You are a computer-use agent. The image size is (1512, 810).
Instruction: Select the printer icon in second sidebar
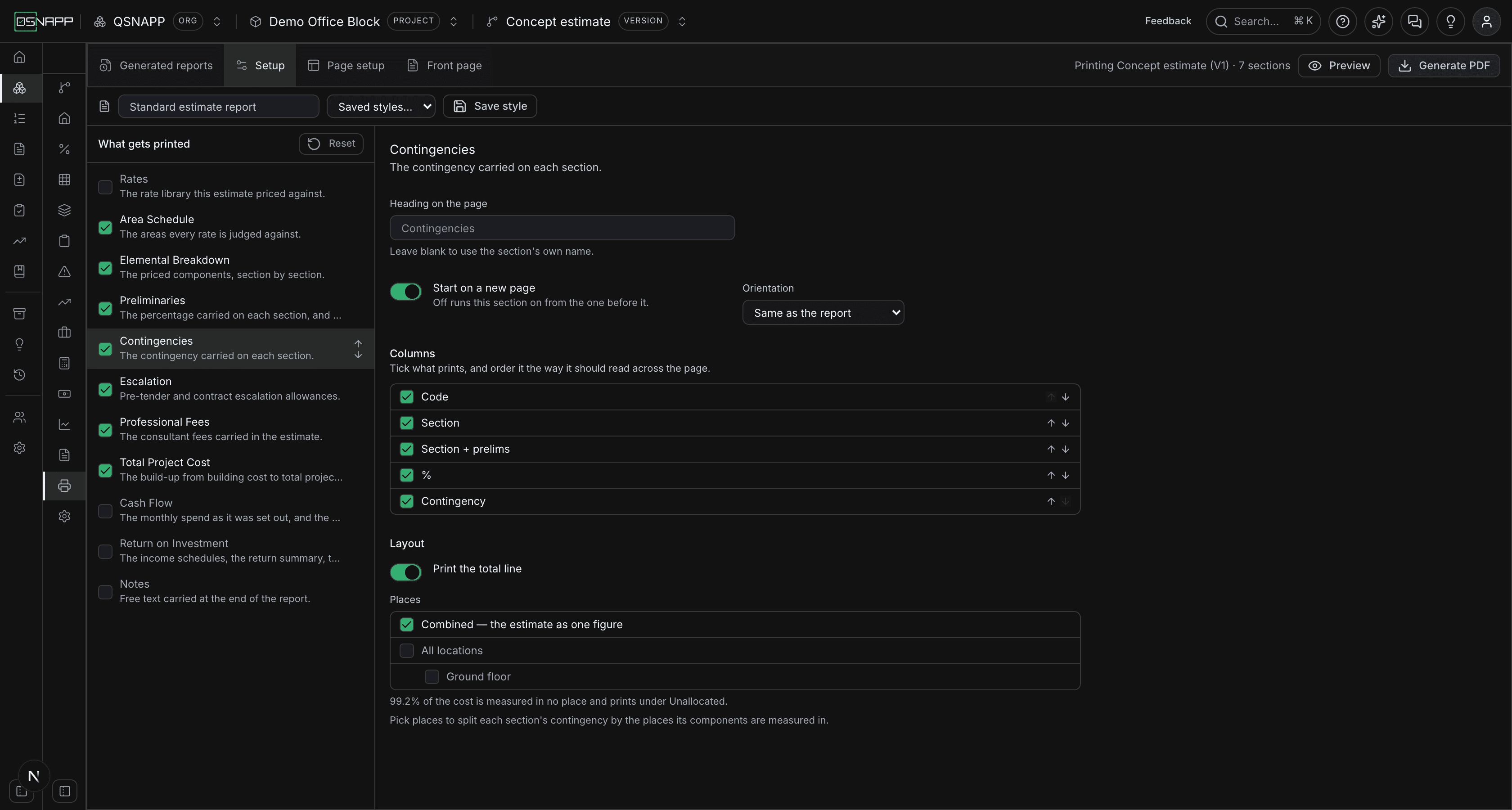tap(64, 486)
